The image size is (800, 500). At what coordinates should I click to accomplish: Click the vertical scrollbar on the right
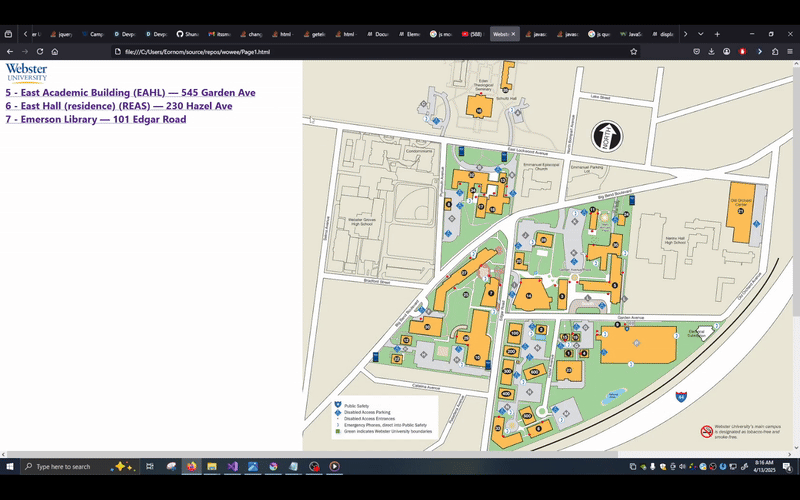point(796,191)
